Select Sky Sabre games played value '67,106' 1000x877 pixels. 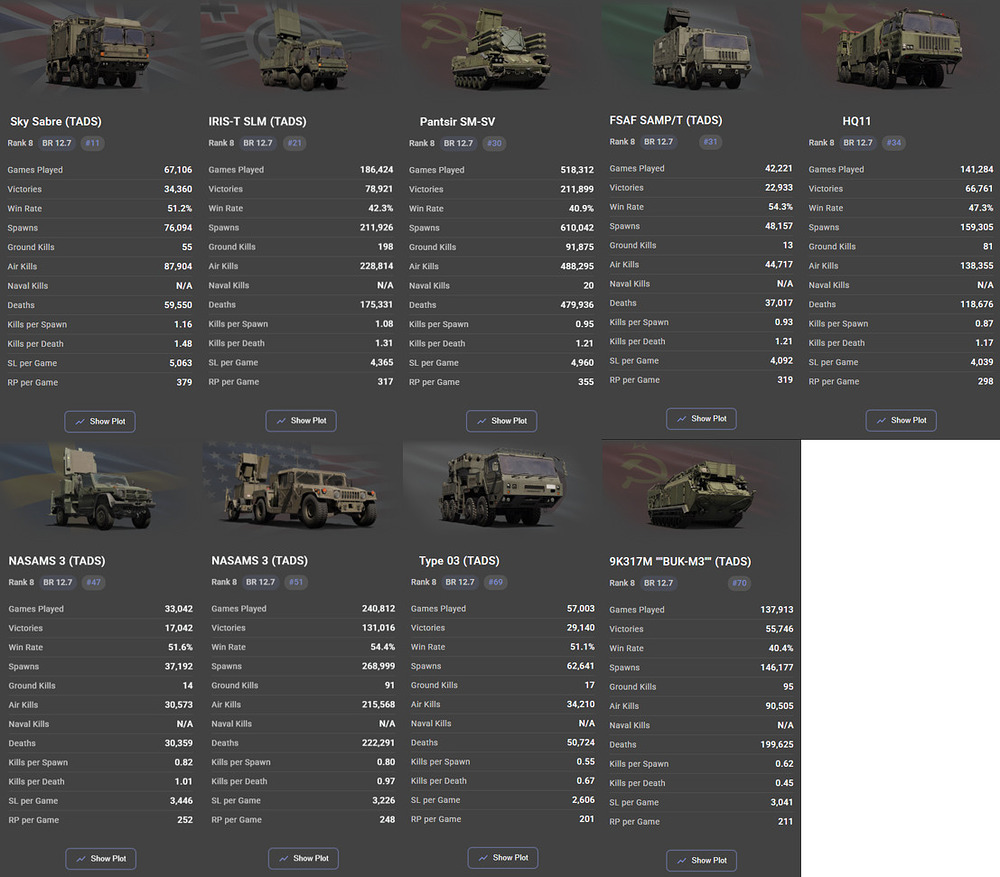(x=178, y=170)
